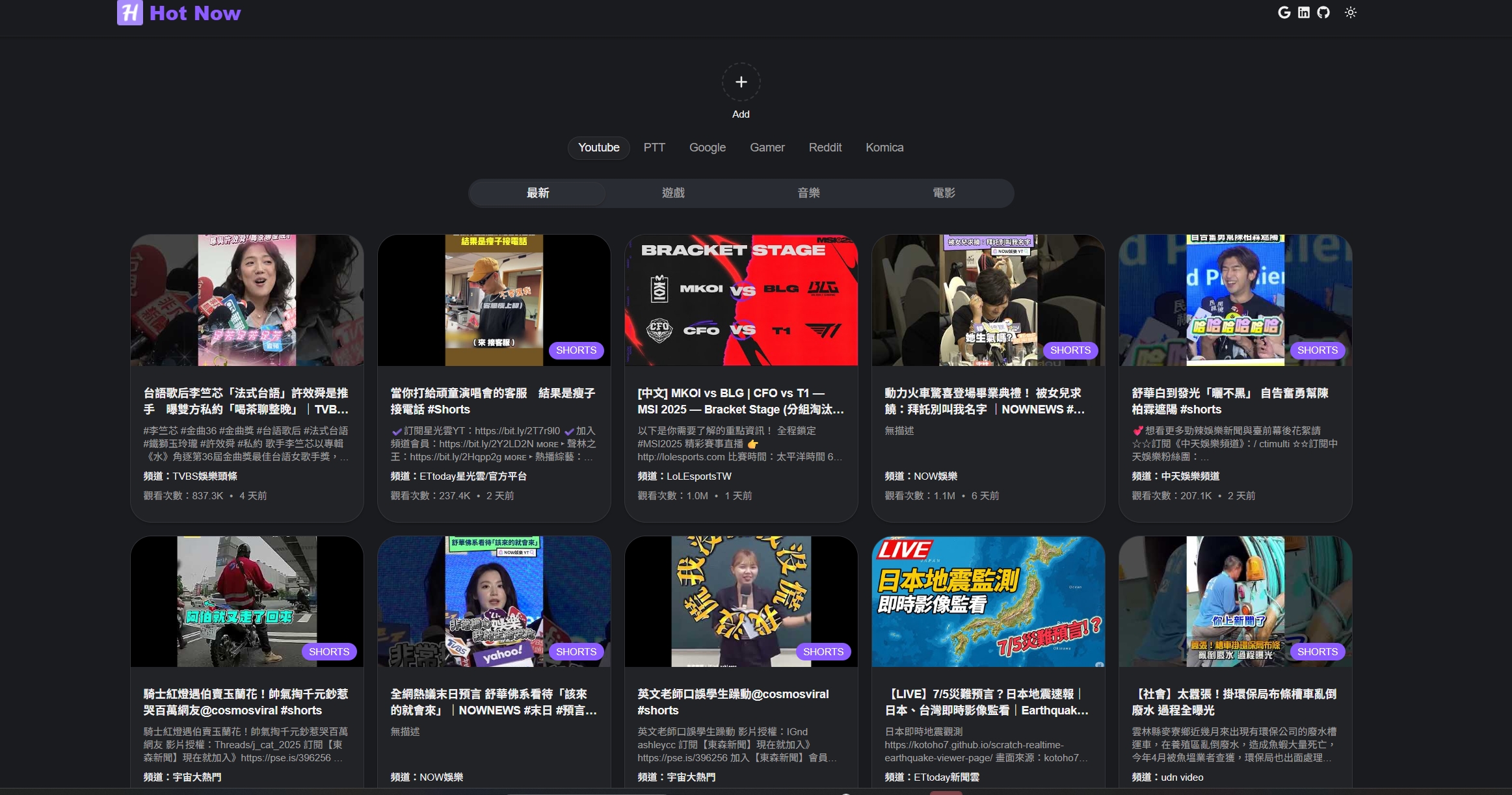Switch to the Reddit source tab
The height and width of the screenshot is (795, 1512).
point(825,148)
